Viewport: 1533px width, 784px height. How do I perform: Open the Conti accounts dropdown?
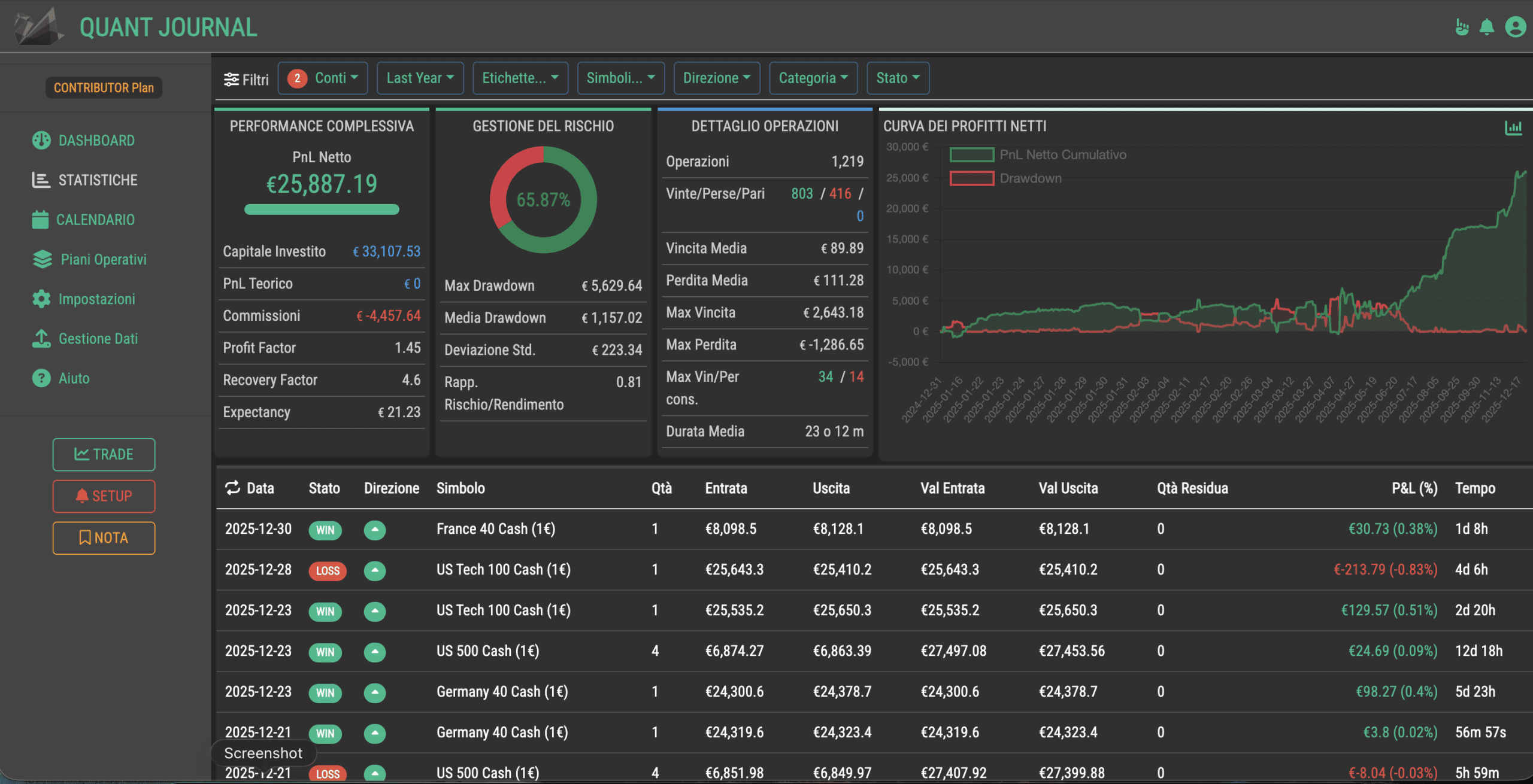click(x=323, y=78)
